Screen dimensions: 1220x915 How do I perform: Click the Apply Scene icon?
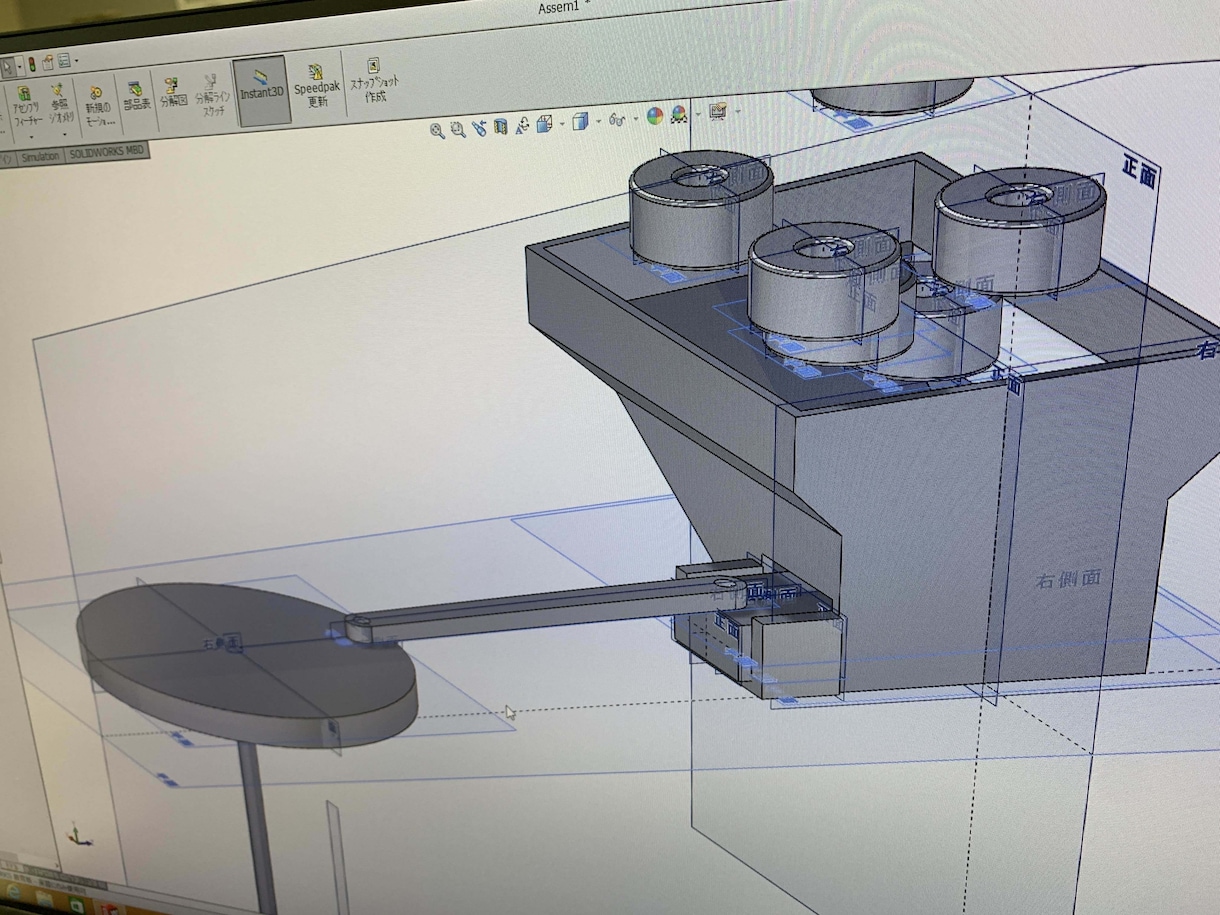click(x=679, y=114)
